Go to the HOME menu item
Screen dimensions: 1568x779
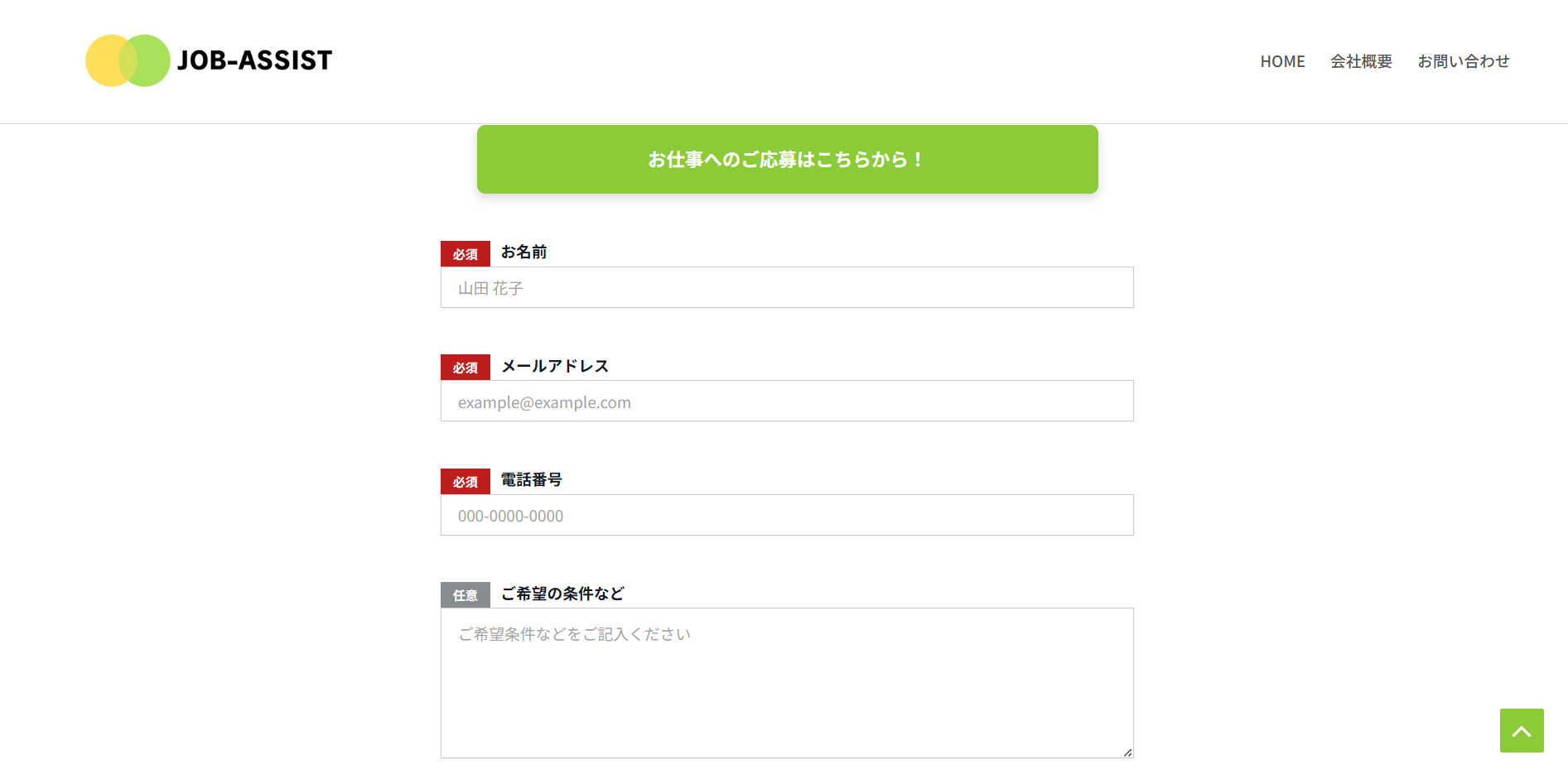point(1282,61)
